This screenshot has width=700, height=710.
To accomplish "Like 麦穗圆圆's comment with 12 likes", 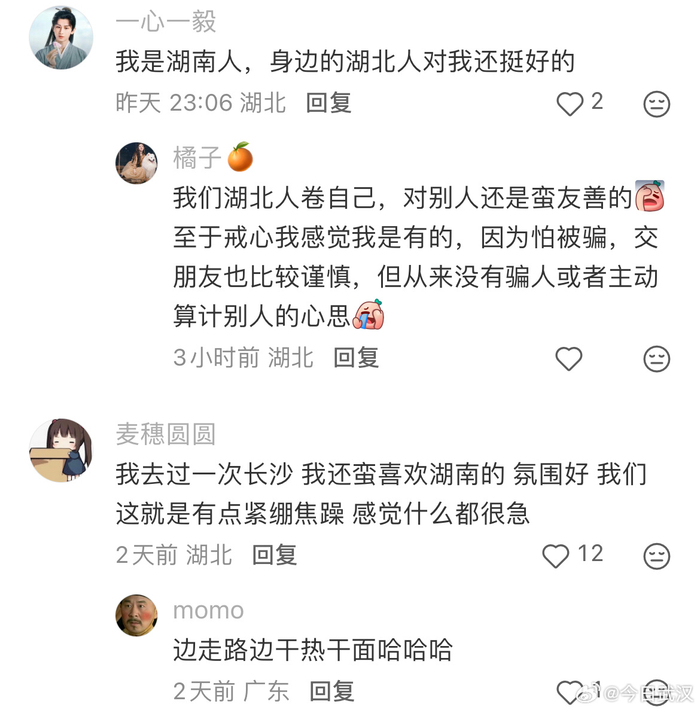I will 556,555.
